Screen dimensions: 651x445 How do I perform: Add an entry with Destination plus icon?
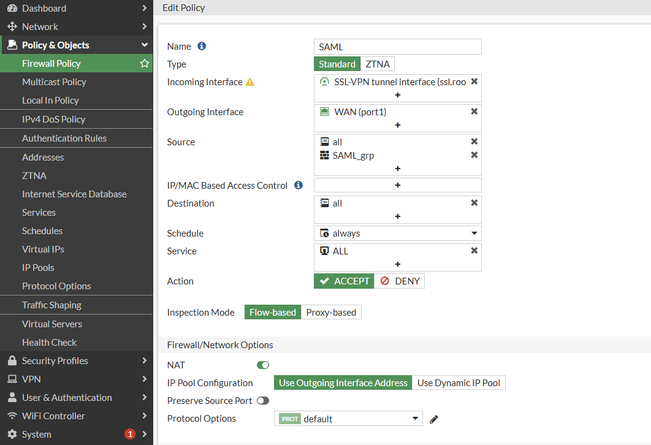(x=398, y=216)
